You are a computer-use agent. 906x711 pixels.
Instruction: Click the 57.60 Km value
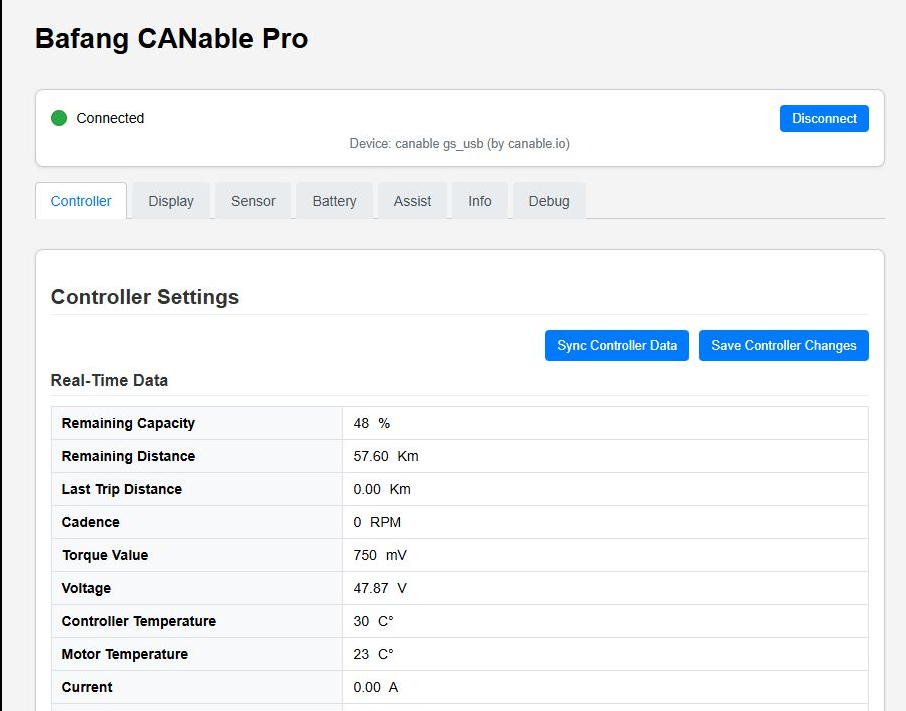click(386, 456)
